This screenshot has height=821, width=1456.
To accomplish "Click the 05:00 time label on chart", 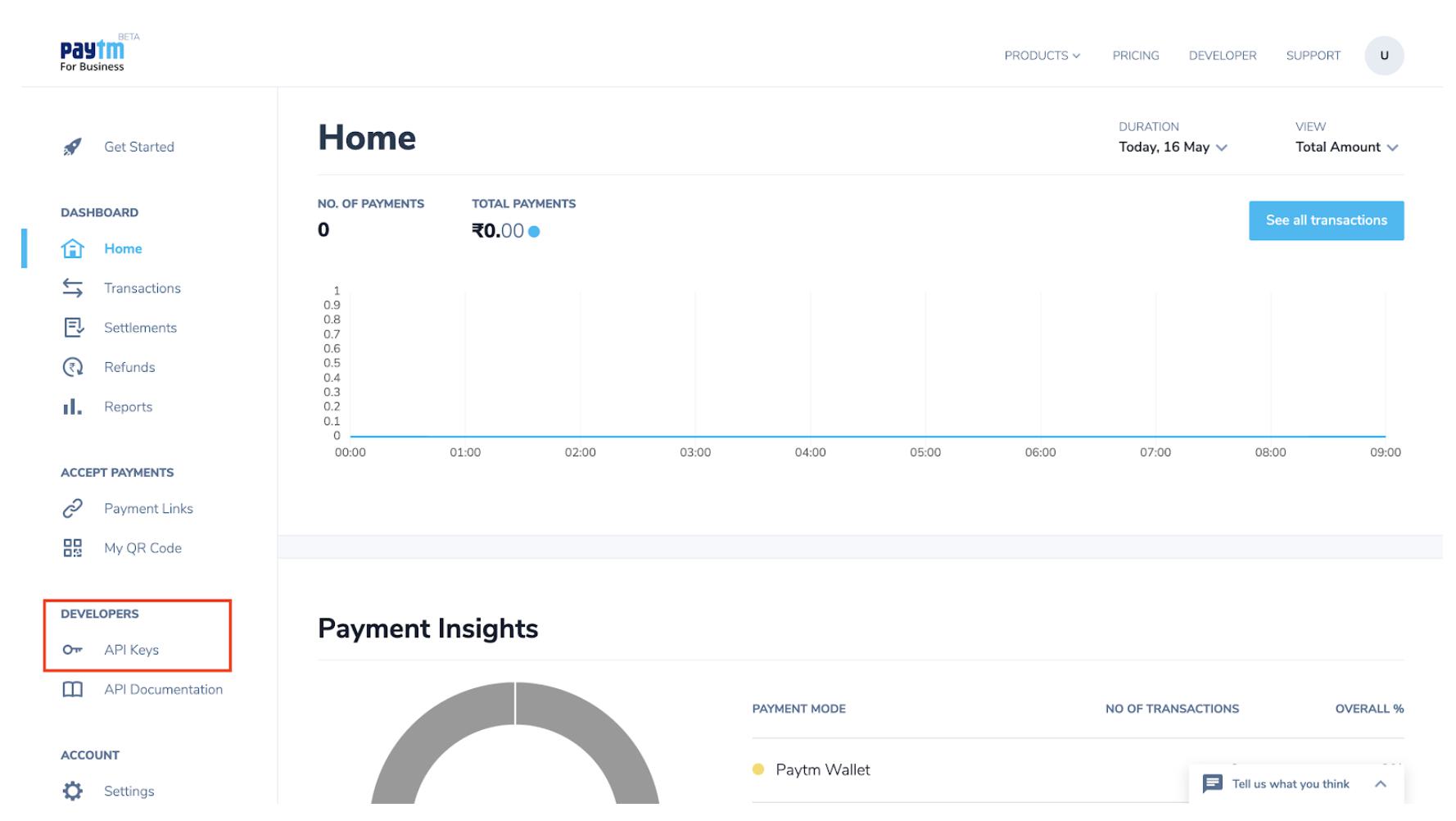I will click(925, 452).
